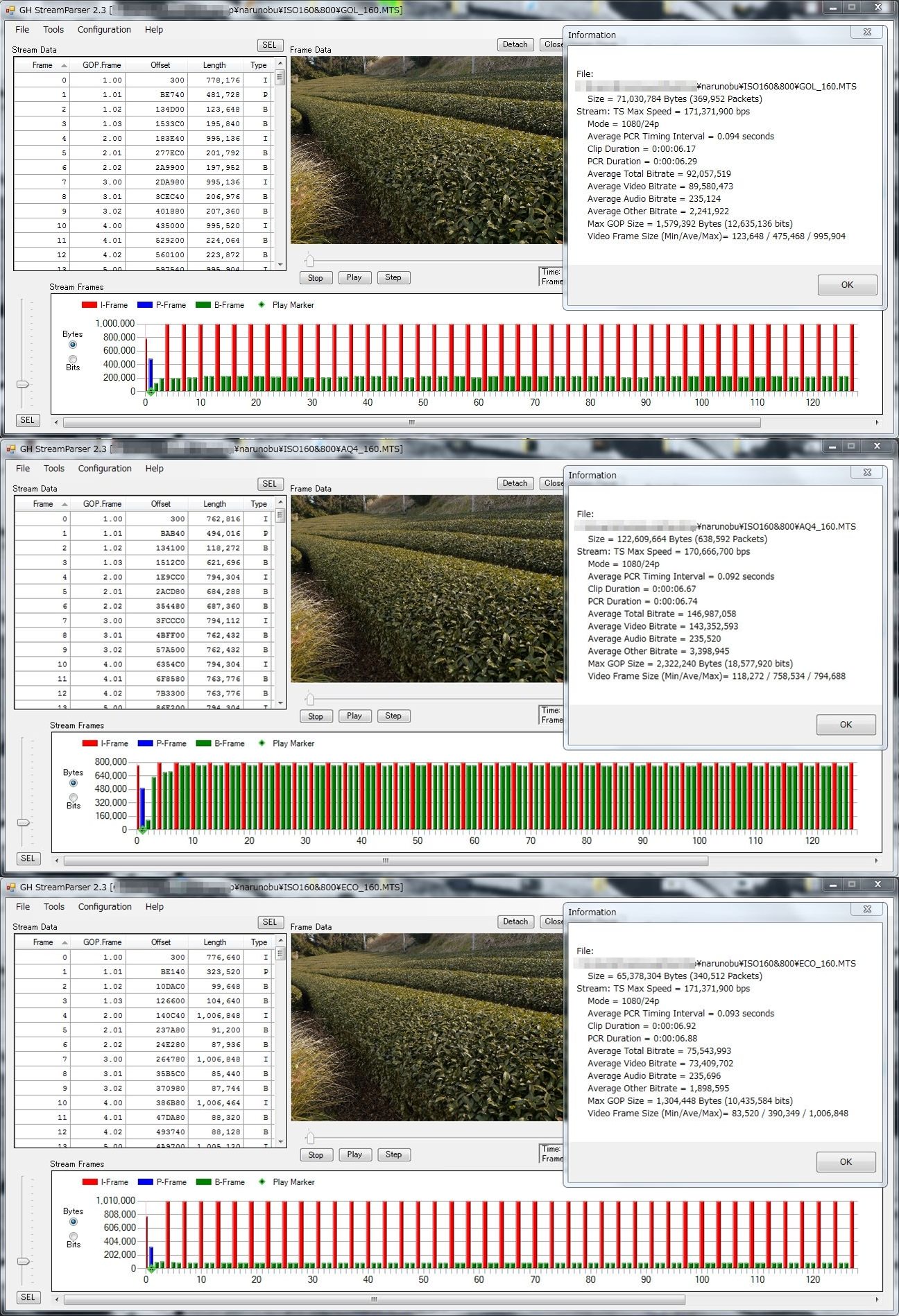The width and height of the screenshot is (899, 1316).
Task: Click Play button in the bottom ECO_160 window
Action: [x=354, y=1154]
